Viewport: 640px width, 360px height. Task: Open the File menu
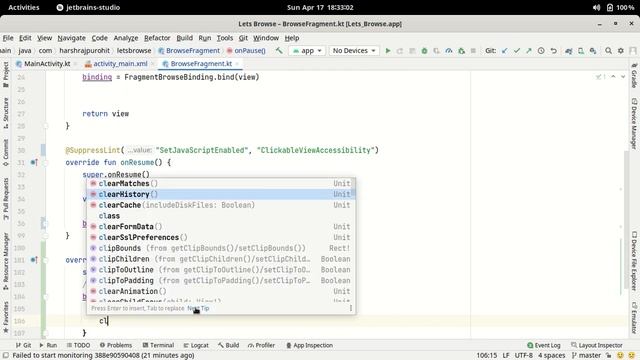point(8,38)
